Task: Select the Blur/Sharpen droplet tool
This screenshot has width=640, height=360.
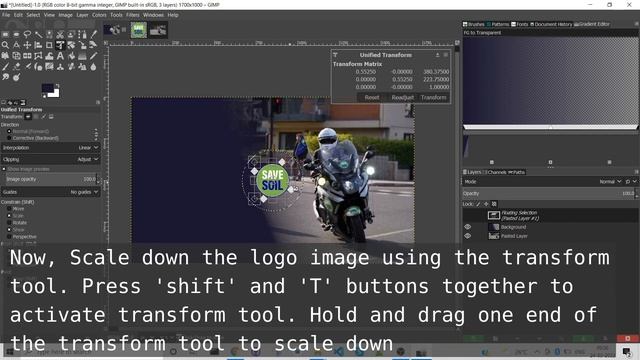Action: (x=93, y=67)
